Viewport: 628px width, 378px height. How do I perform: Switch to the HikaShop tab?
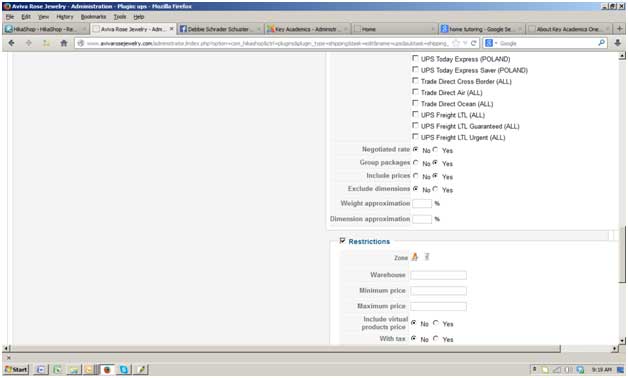[x=45, y=29]
